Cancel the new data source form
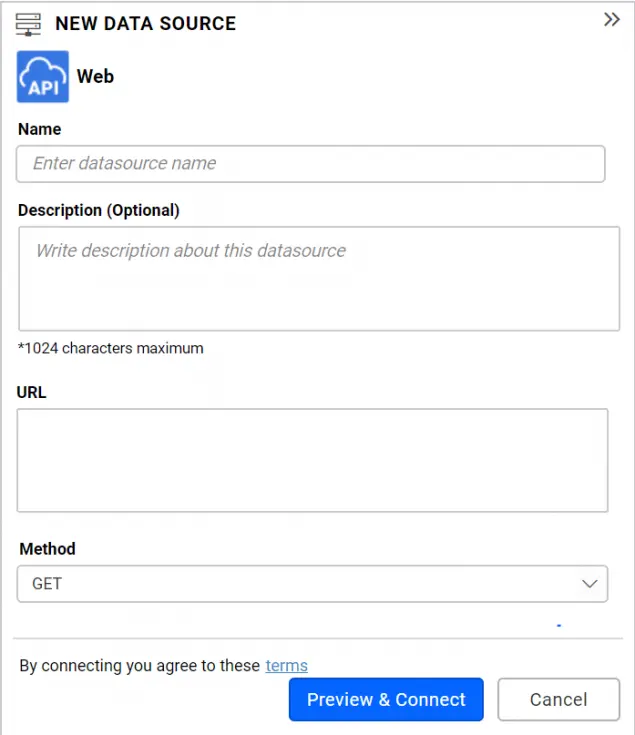The height and width of the screenshot is (735, 635). (x=558, y=700)
